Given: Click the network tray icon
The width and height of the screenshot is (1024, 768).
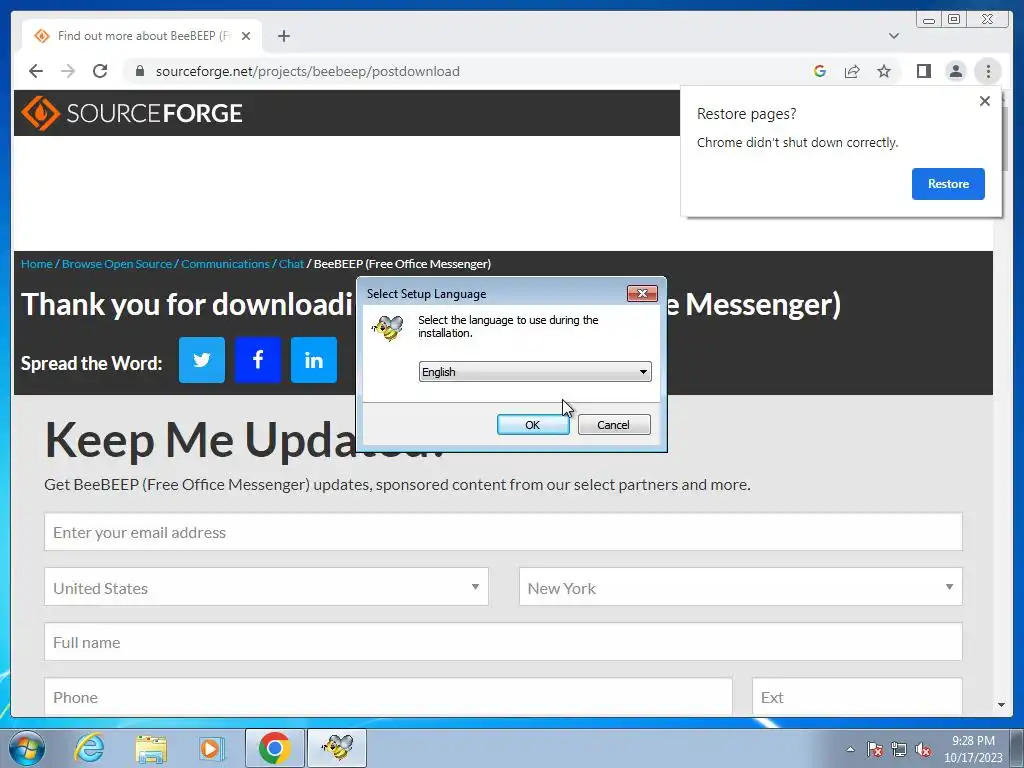Looking at the screenshot, I should point(899,749).
